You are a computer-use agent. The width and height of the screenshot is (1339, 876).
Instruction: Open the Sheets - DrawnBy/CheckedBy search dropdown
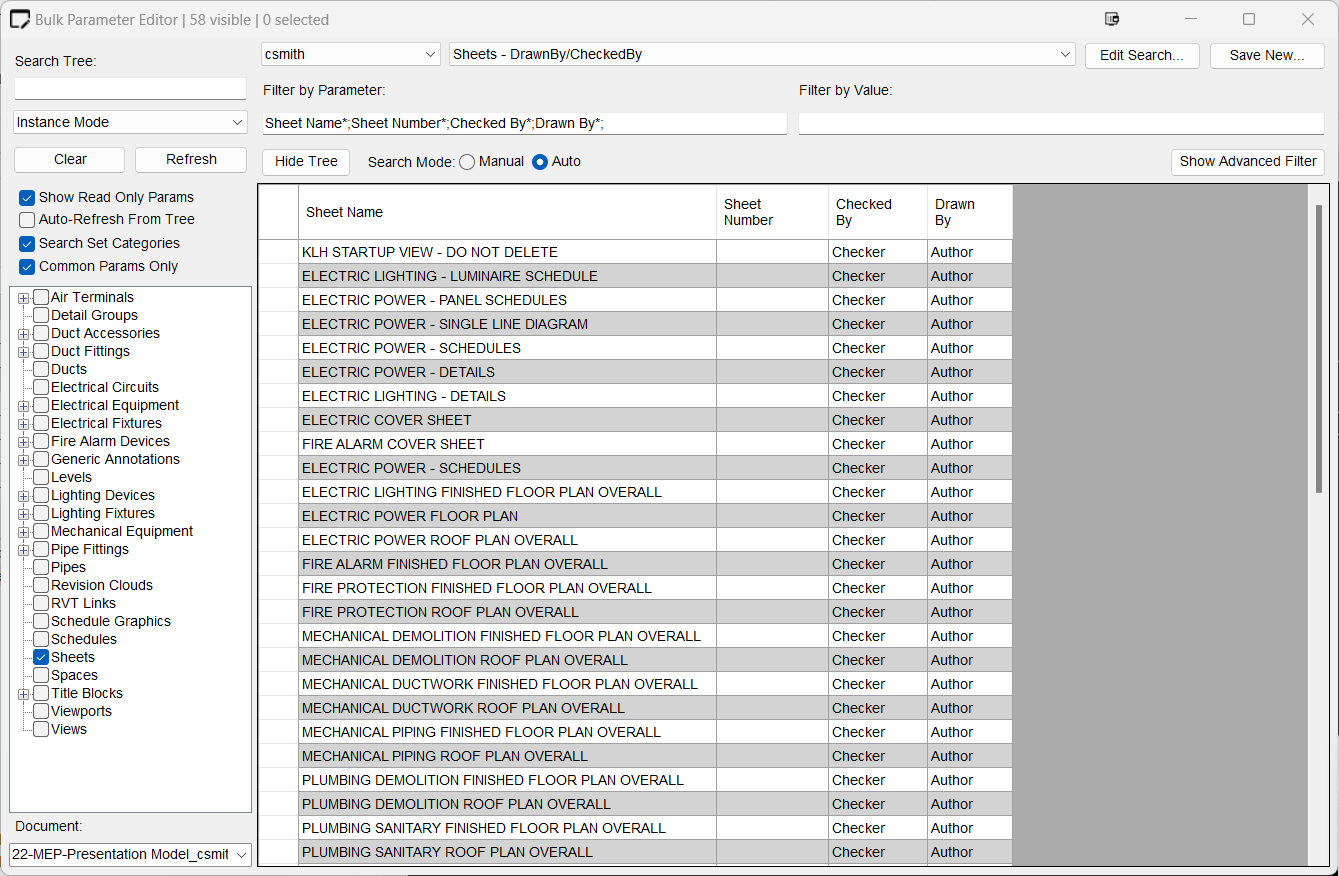[762, 54]
